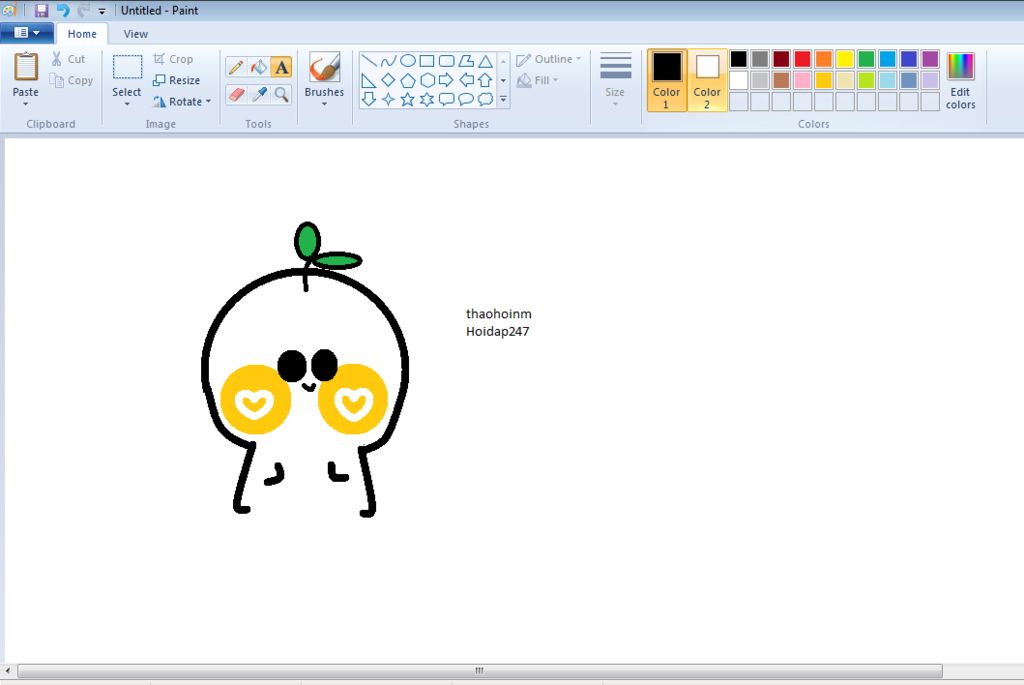Open the Rotate dropdown
The height and width of the screenshot is (685, 1024).
[182, 101]
